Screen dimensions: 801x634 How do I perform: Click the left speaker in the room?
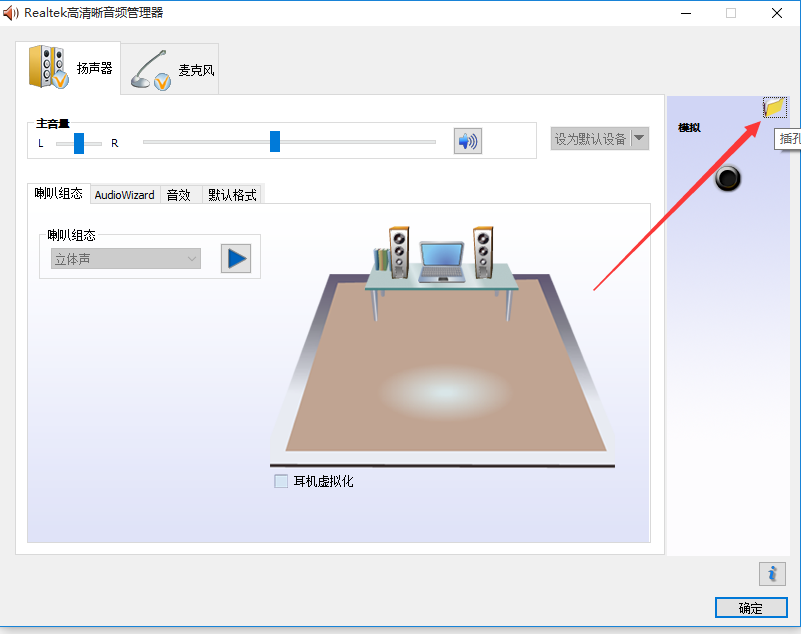pos(399,252)
